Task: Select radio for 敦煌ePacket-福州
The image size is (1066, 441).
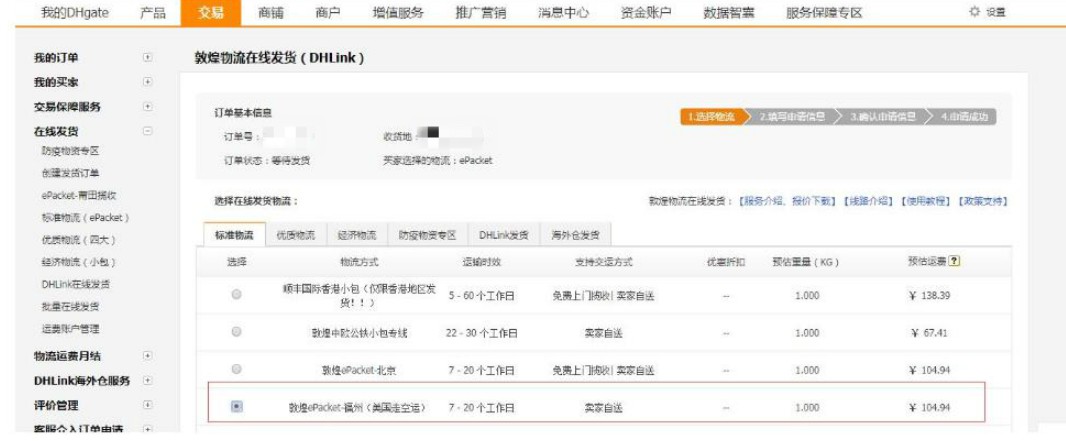Action: pyautogui.click(x=237, y=406)
